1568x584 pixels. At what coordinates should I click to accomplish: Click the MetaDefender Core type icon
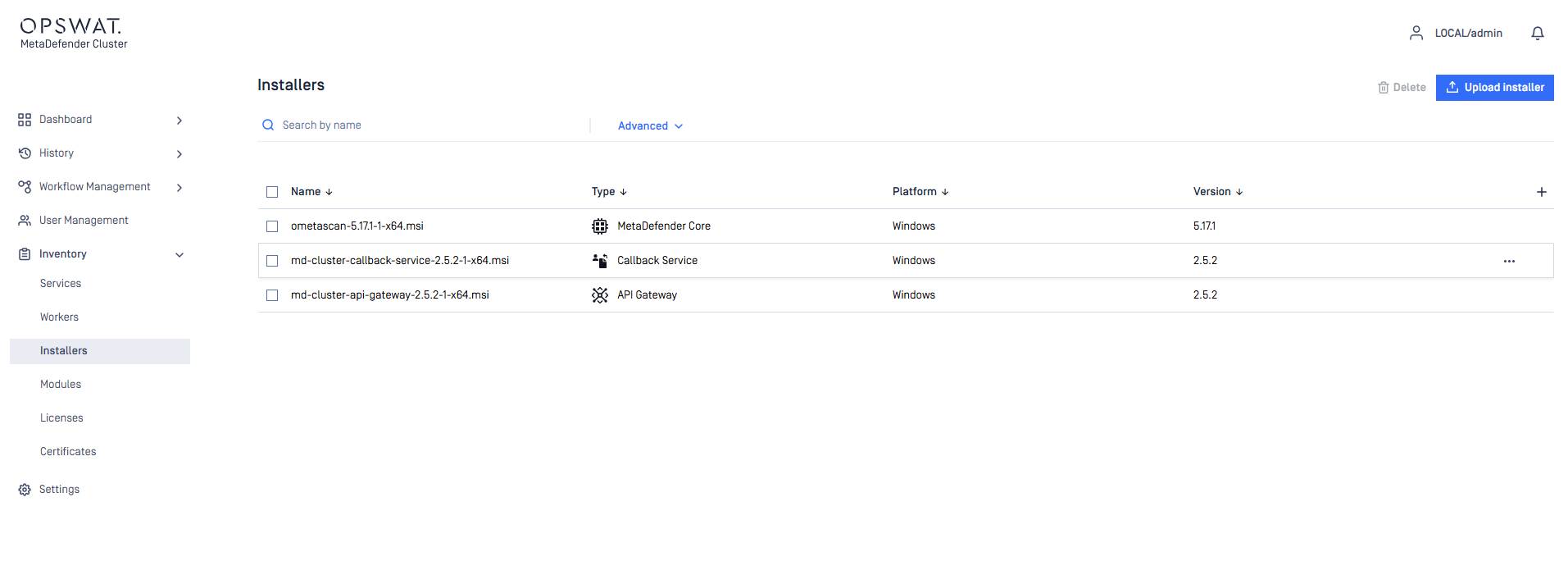click(x=600, y=226)
